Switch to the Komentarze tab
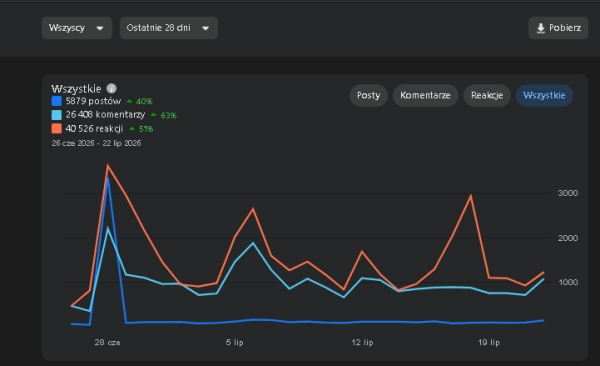This screenshot has height=366, width=600. pos(425,95)
